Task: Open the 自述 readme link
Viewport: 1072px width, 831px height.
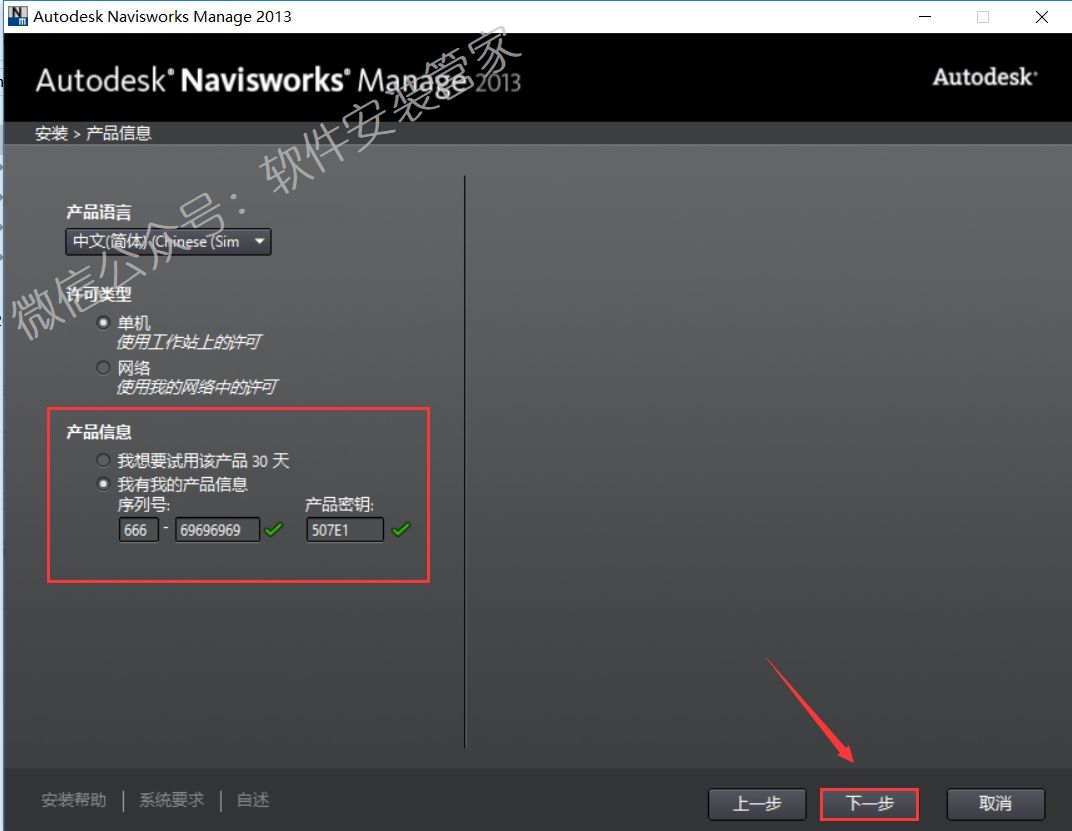Action: [253, 800]
